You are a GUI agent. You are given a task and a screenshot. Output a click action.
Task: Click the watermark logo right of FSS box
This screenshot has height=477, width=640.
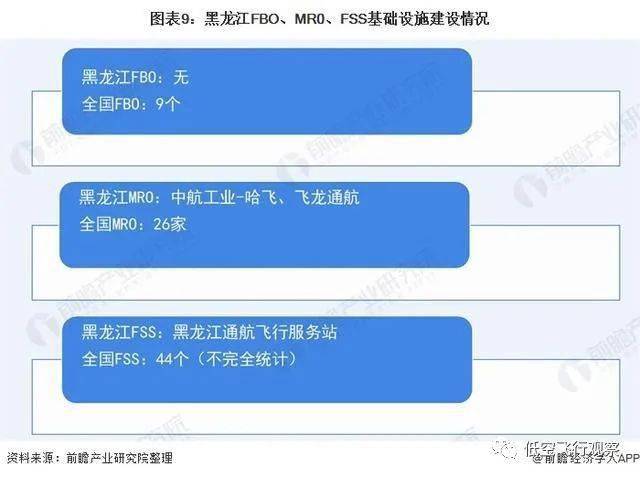(575, 375)
